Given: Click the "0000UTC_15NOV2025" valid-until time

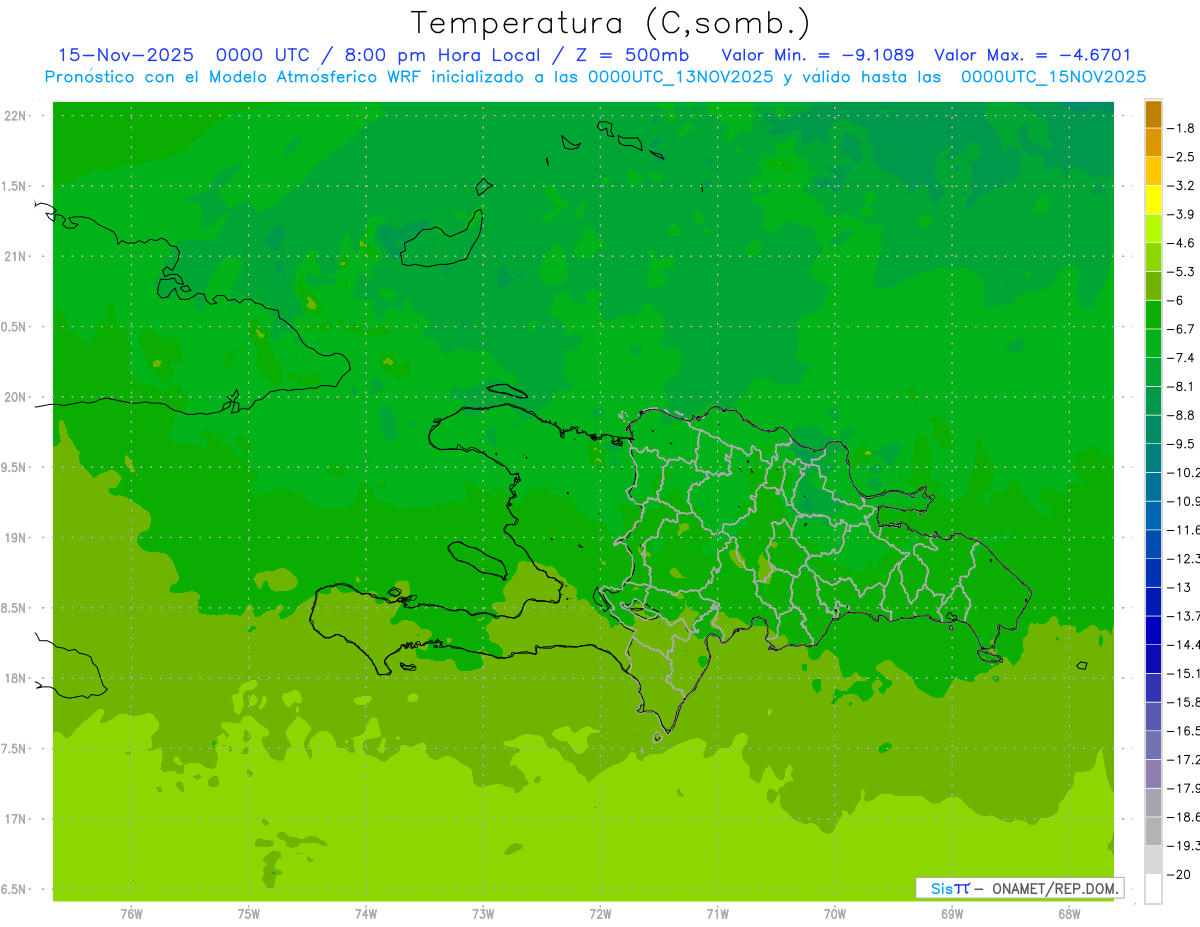Looking at the screenshot, I should coord(1053,77).
